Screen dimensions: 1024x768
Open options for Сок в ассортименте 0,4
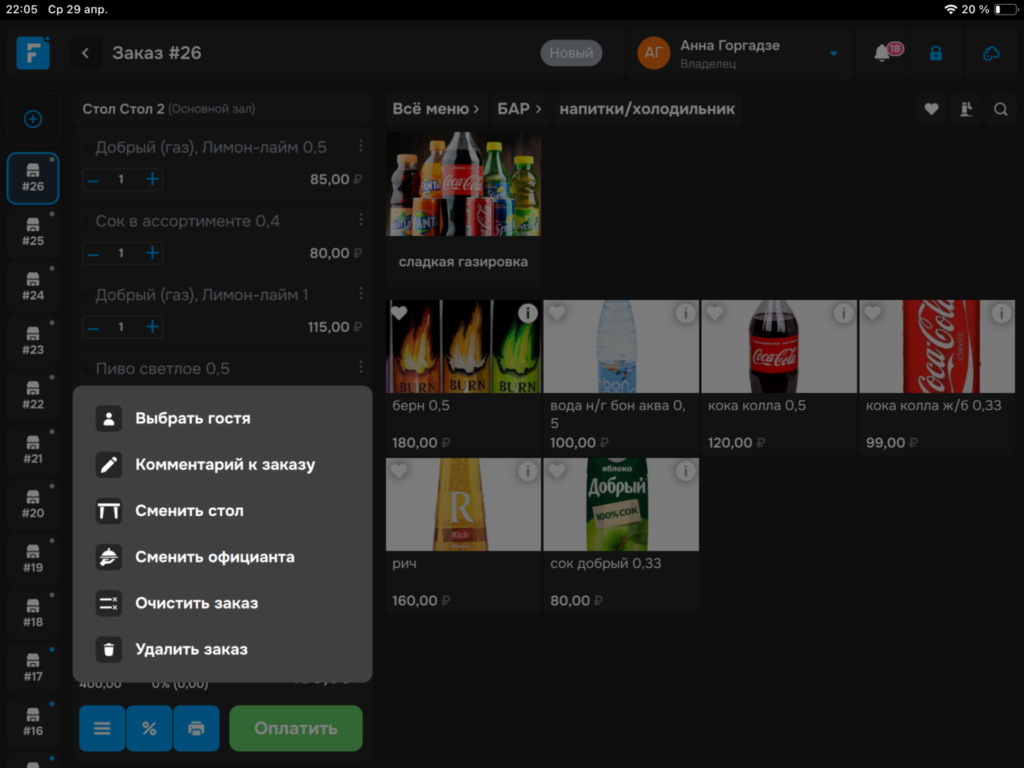tap(360, 220)
